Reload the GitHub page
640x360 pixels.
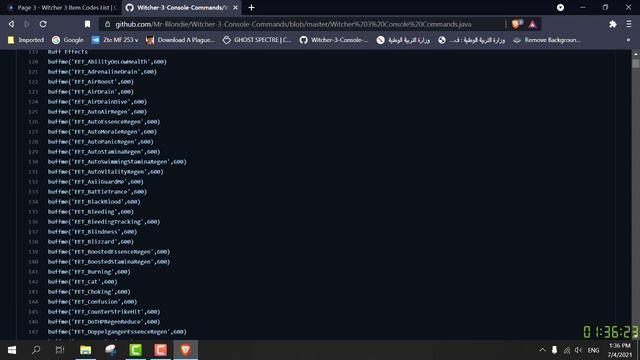(x=43, y=24)
